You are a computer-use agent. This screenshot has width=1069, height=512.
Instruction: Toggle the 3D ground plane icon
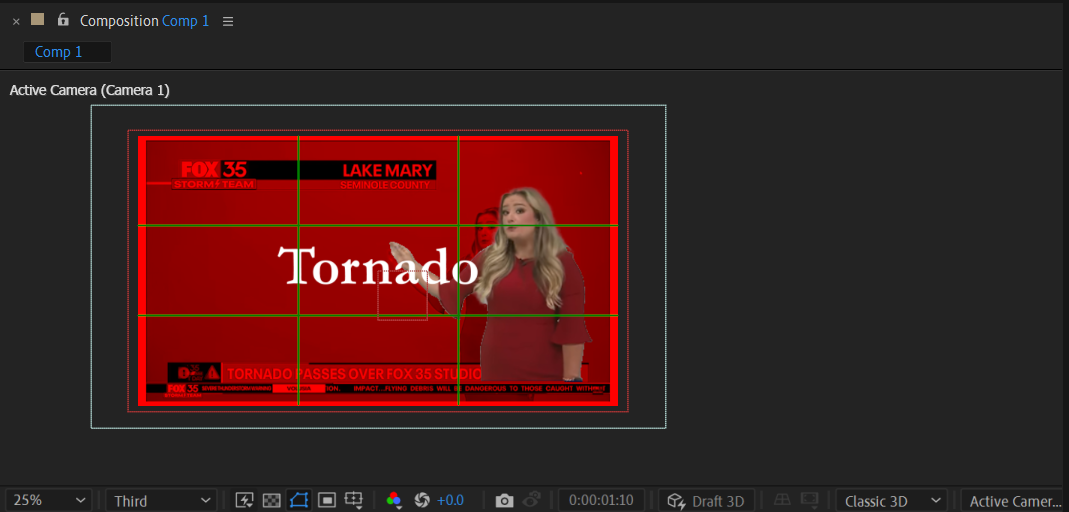782,500
